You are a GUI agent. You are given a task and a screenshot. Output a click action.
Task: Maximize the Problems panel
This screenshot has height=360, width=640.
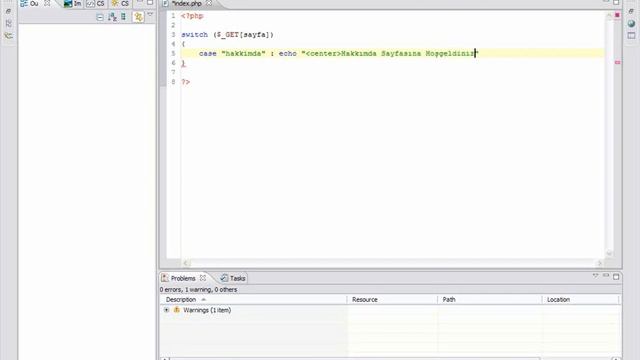616,277
